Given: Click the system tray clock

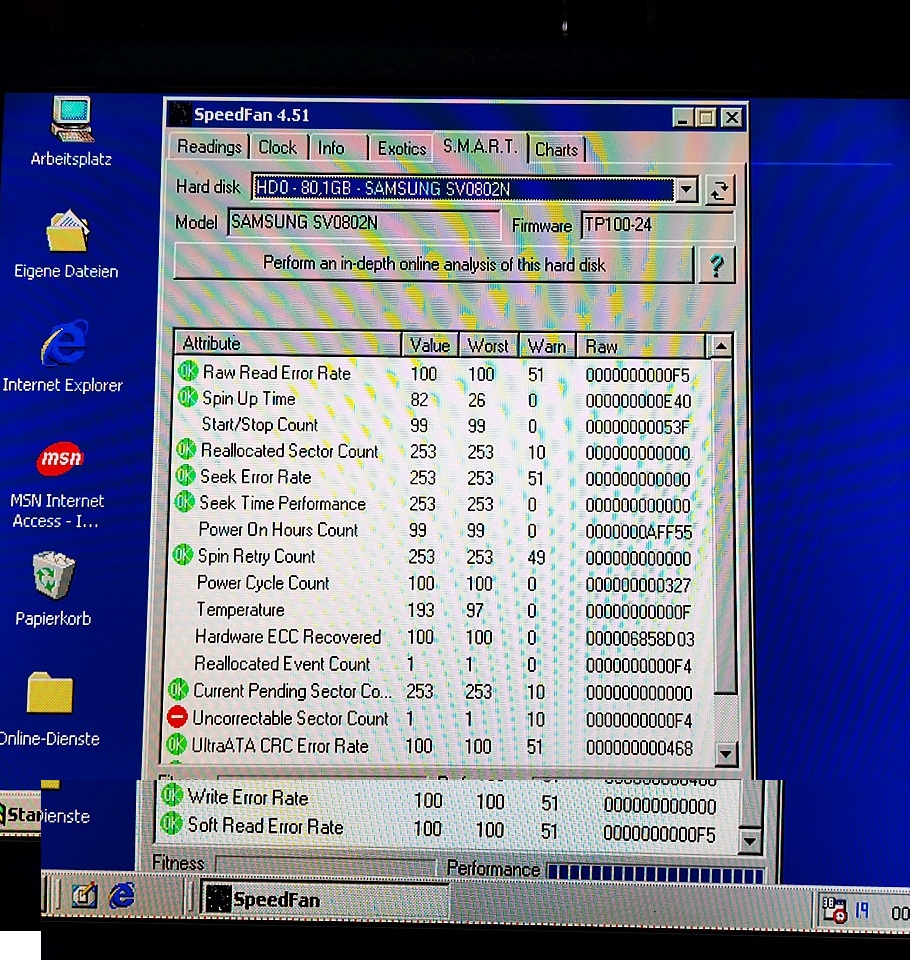Looking at the screenshot, I should tap(900, 913).
